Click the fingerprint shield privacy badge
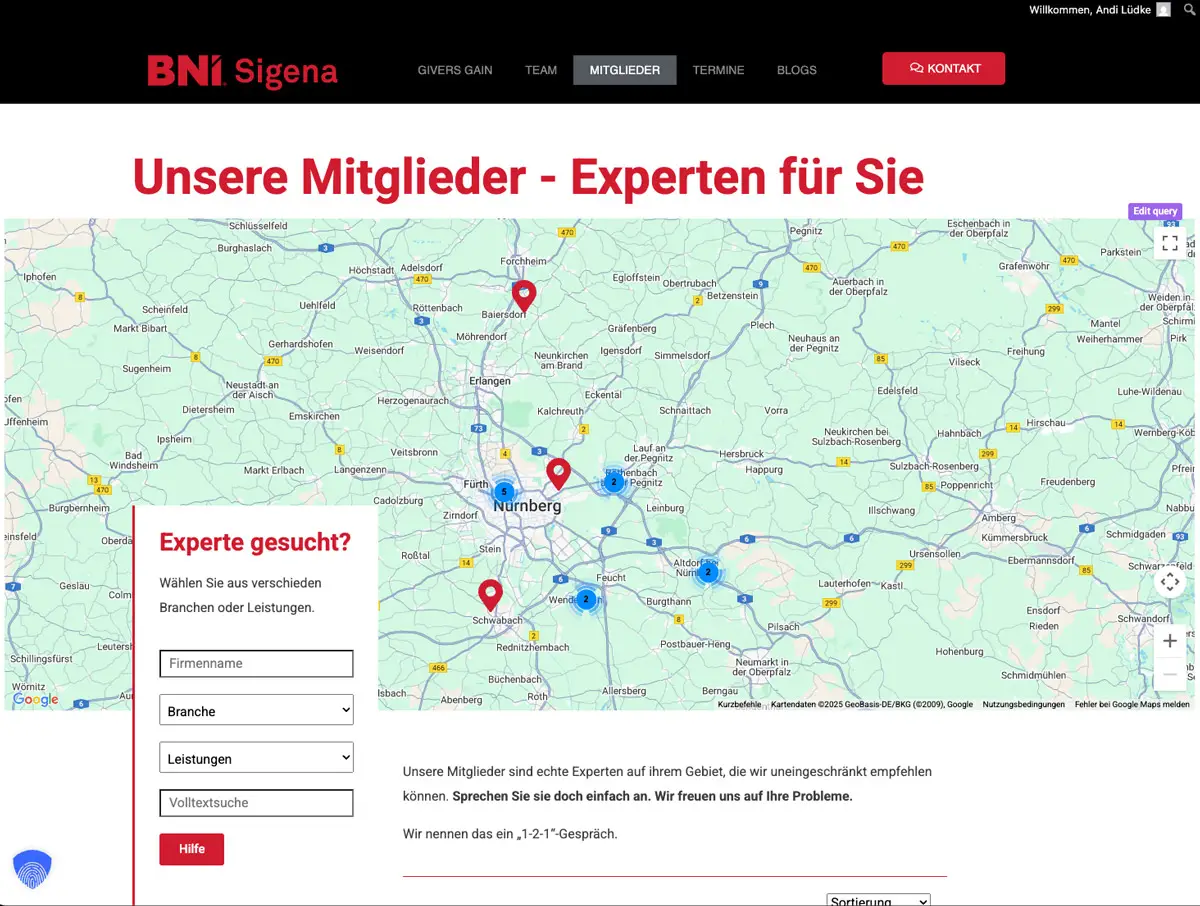This screenshot has width=1200, height=906. (32, 869)
